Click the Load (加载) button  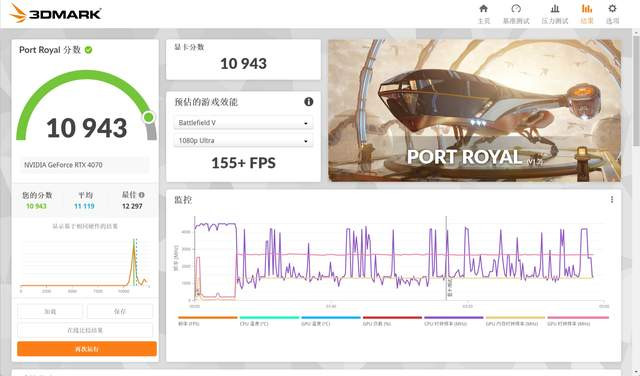[50, 311]
